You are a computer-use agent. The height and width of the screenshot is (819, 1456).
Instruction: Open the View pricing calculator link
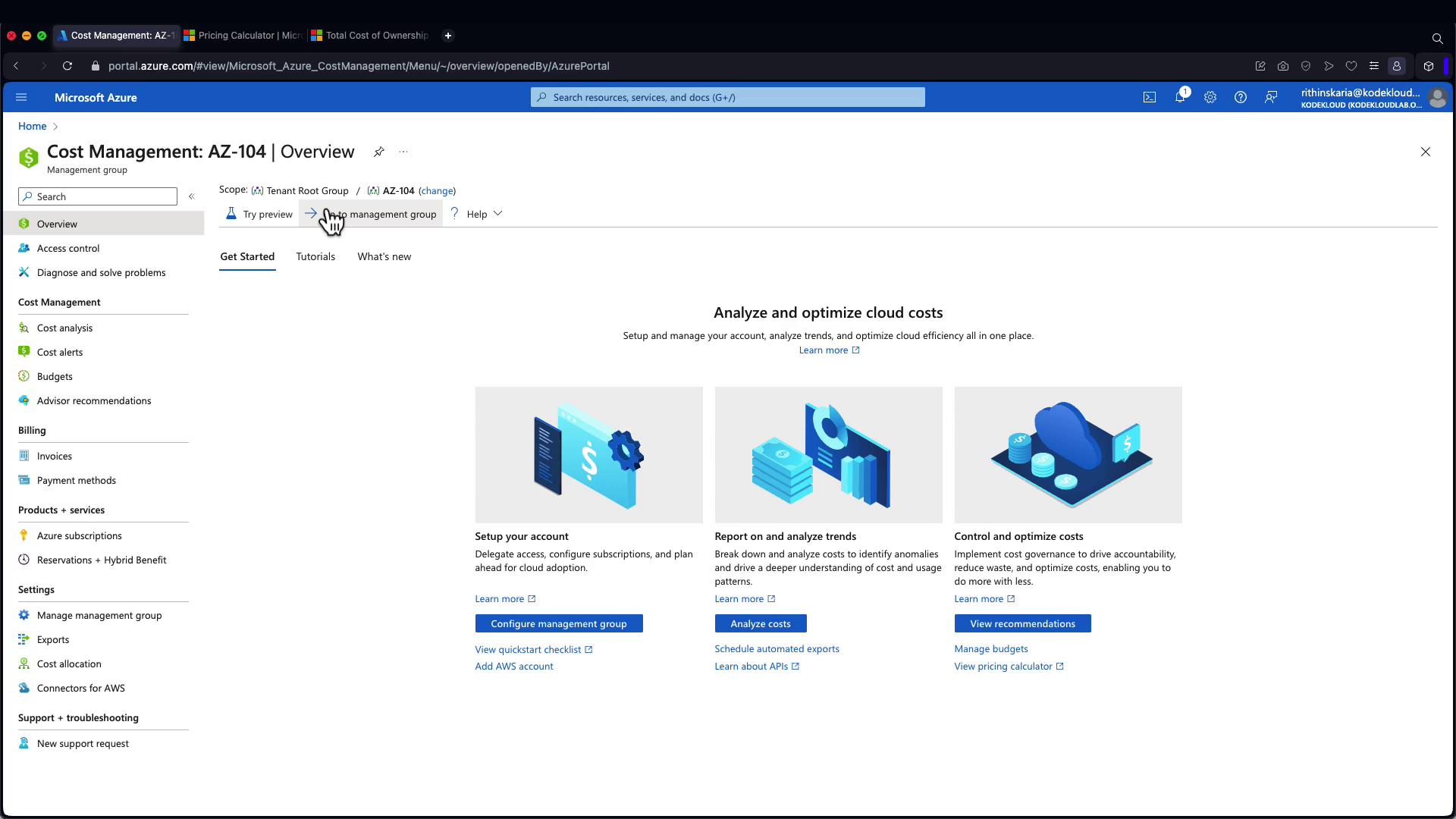coord(1003,666)
